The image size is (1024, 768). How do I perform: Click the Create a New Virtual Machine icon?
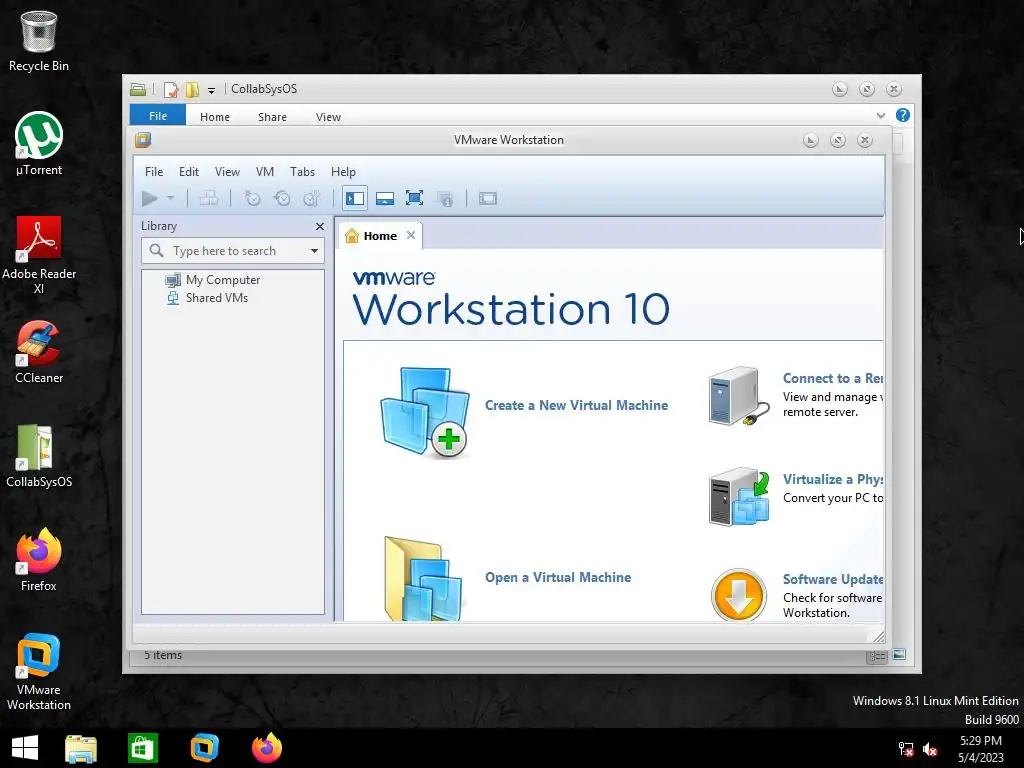(x=424, y=411)
